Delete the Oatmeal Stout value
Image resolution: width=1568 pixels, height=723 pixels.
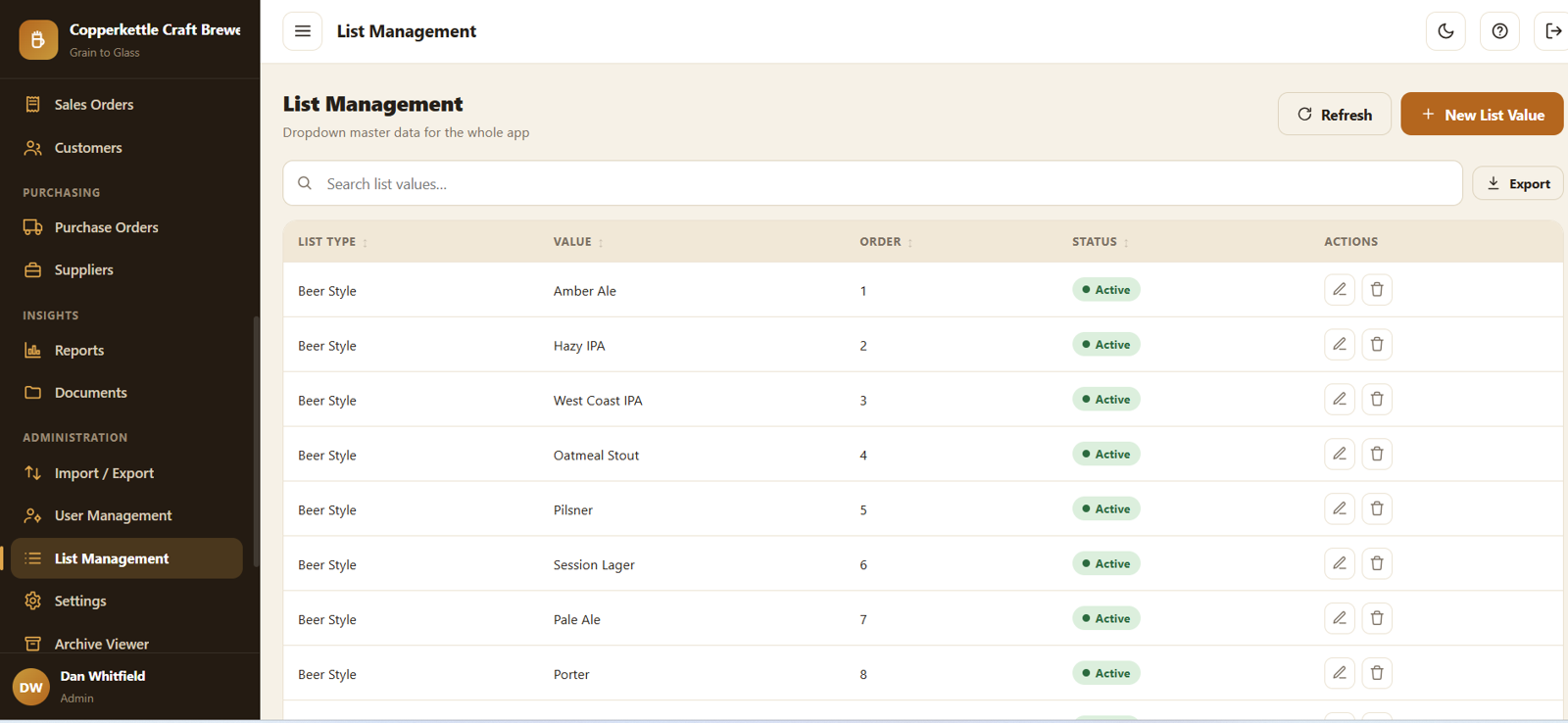coord(1377,455)
